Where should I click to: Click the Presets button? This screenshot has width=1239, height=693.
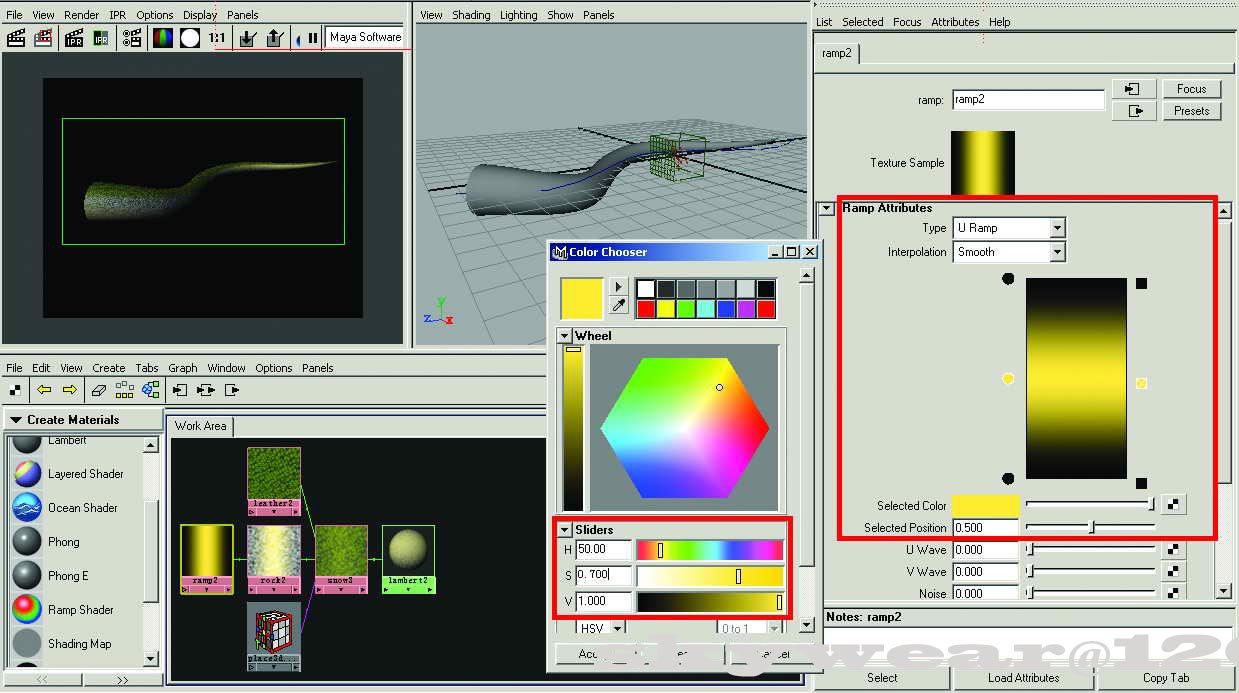coord(1192,111)
